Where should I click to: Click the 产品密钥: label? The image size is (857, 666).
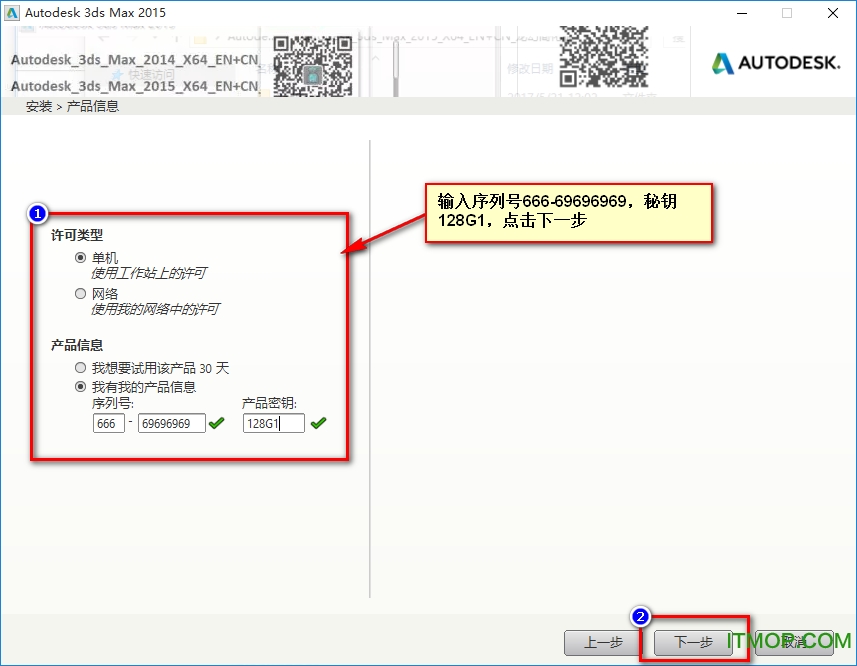pos(269,403)
